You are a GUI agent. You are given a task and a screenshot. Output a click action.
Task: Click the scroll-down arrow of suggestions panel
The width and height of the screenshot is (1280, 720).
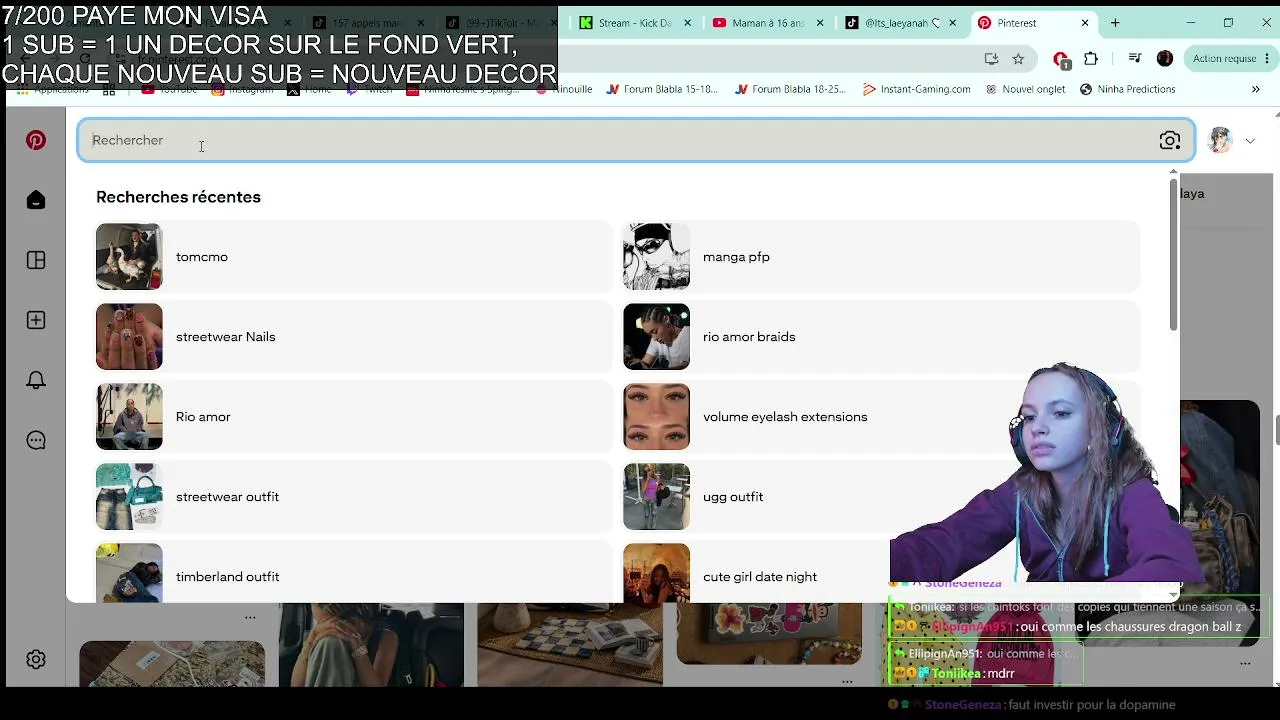[1173, 595]
